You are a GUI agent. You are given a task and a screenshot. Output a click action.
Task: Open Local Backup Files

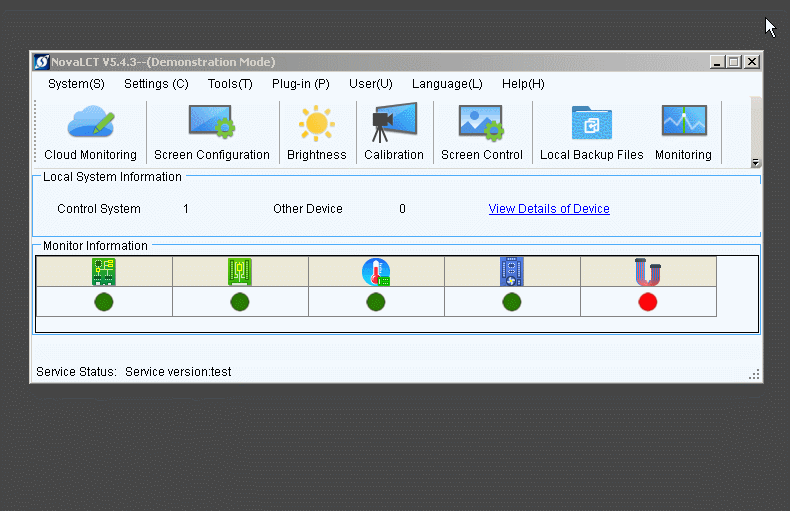pyautogui.click(x=591, y=132)
